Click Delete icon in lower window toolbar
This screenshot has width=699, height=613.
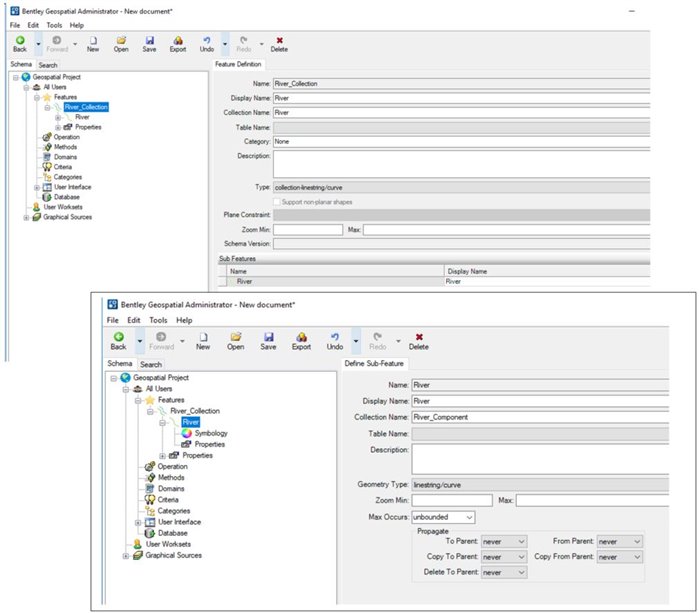click(x=419, y=337)
